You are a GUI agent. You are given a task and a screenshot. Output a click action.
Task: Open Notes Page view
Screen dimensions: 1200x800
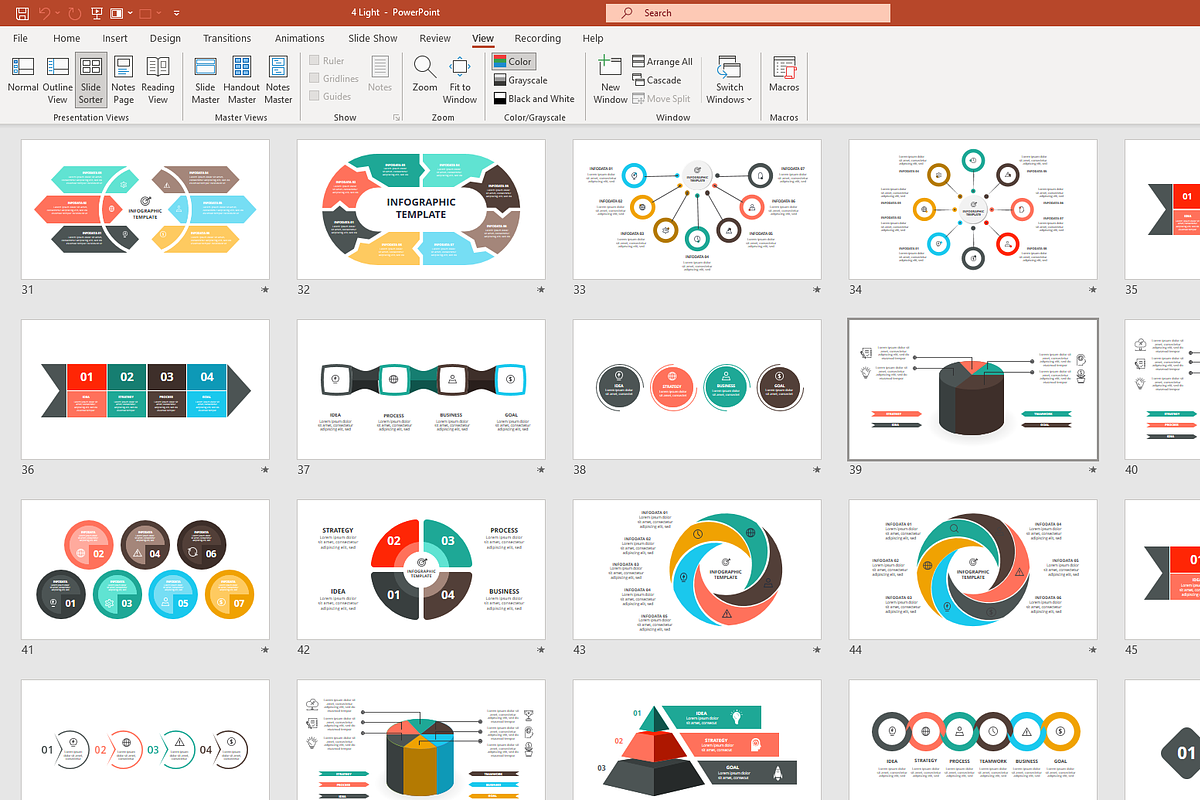coord(124,80)
